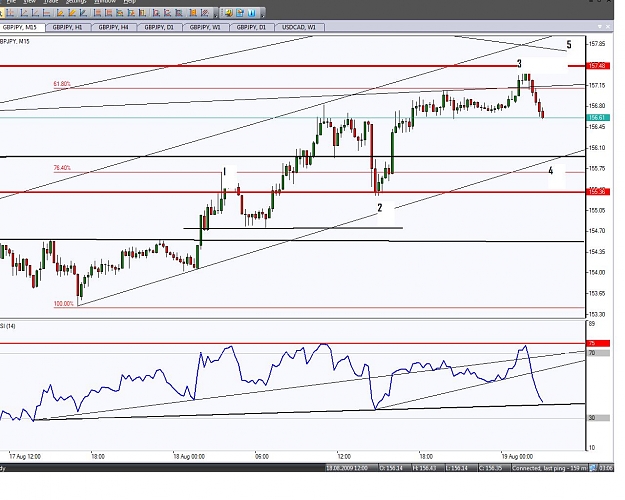
Task: Open the notepad icon in second toolbar group
Action: pyautogui.click(x=240, y=13)
